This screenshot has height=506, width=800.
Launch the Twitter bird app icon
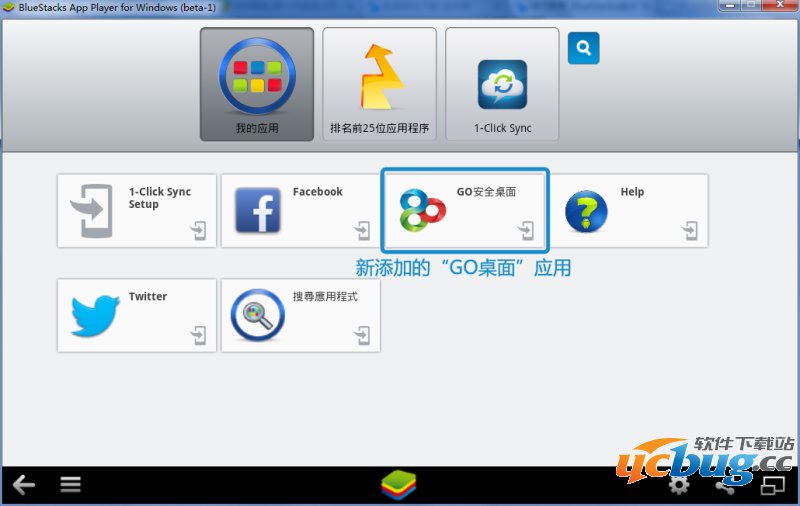click(x=95, y=315)
